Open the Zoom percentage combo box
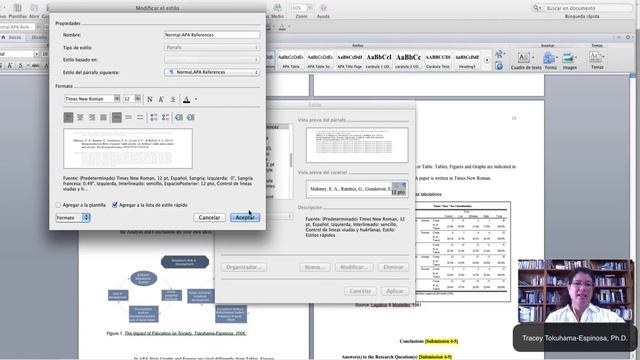Viewport: 640px width, 360px height. 301,8
